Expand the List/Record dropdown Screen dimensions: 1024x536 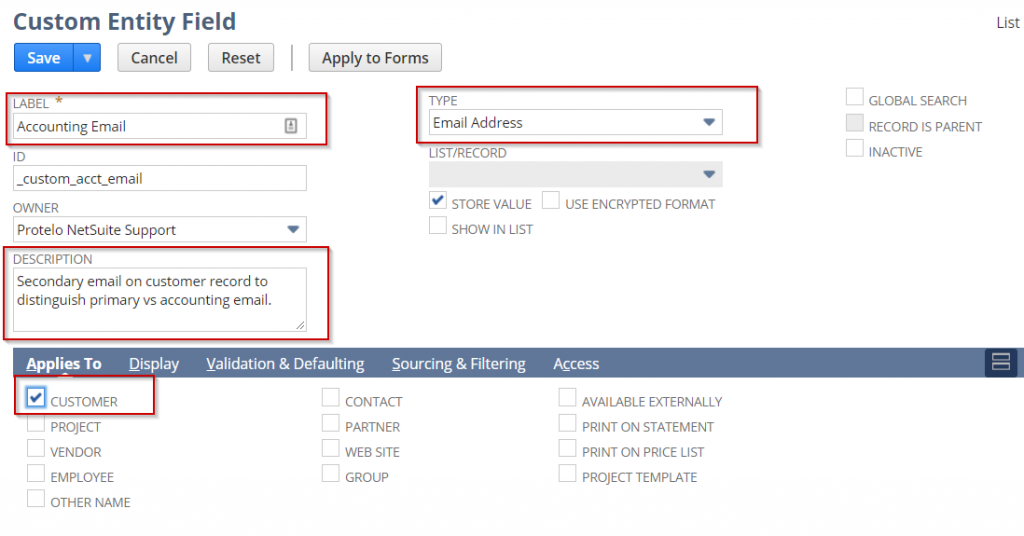click(708, 174)
